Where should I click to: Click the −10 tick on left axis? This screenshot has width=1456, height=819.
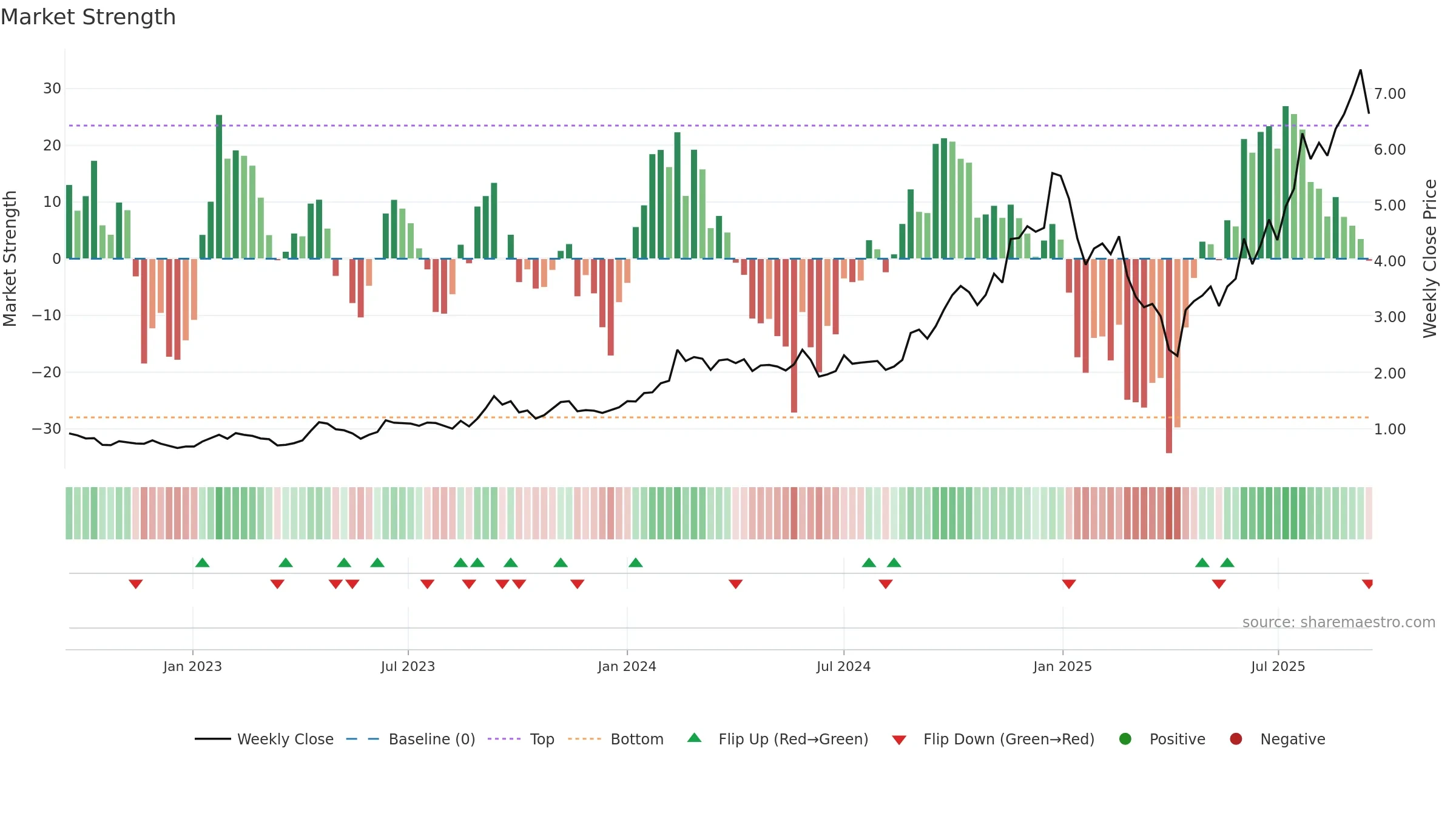tap(46, 315)
